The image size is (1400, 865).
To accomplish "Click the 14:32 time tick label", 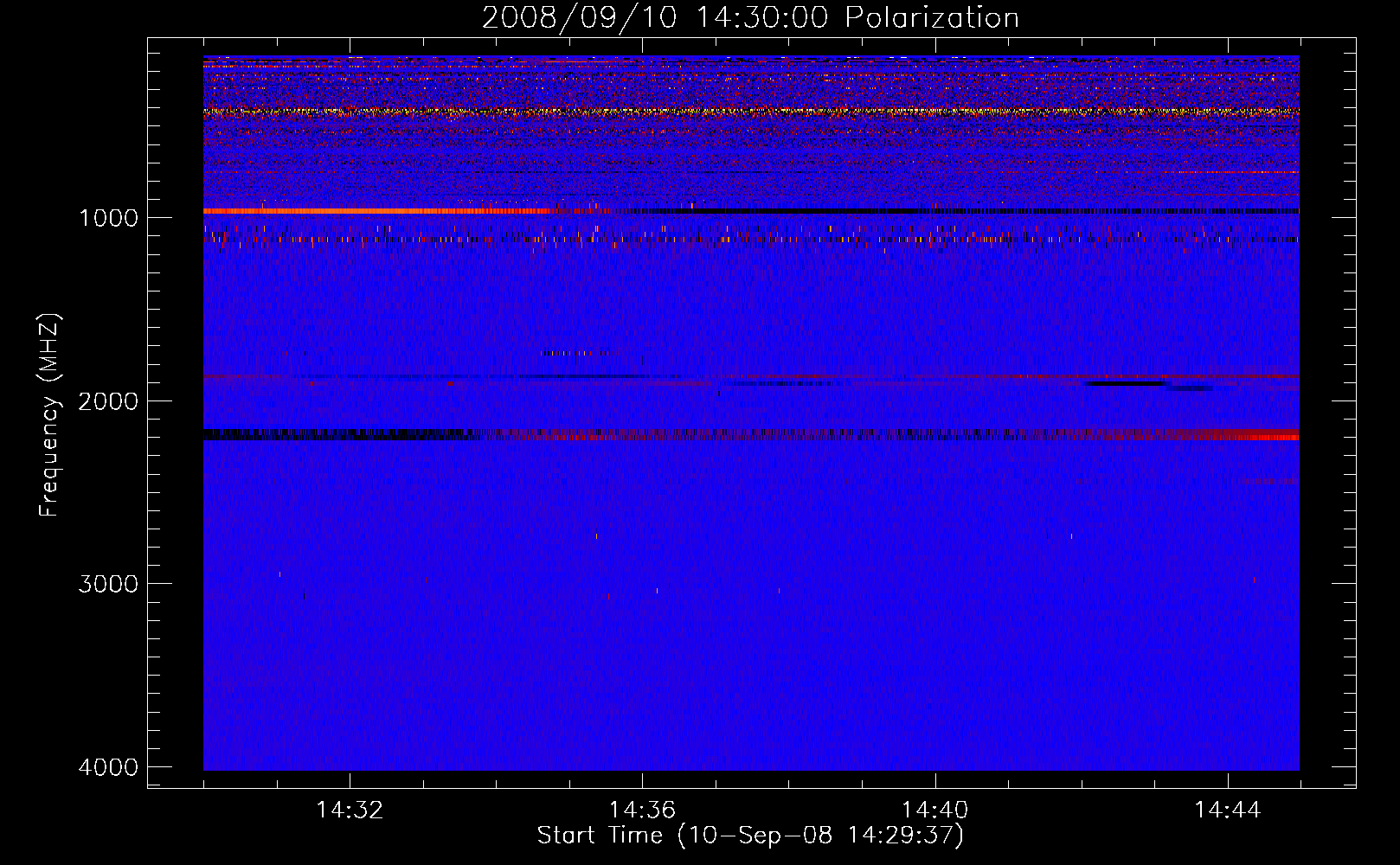I will tap(350, 810).
